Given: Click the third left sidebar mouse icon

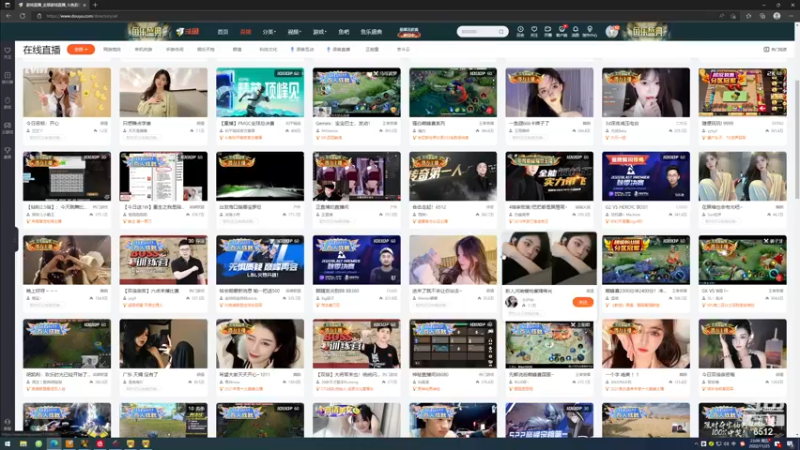Looking at the screenshot, I should pyautogui.click(x=7, y=103).
